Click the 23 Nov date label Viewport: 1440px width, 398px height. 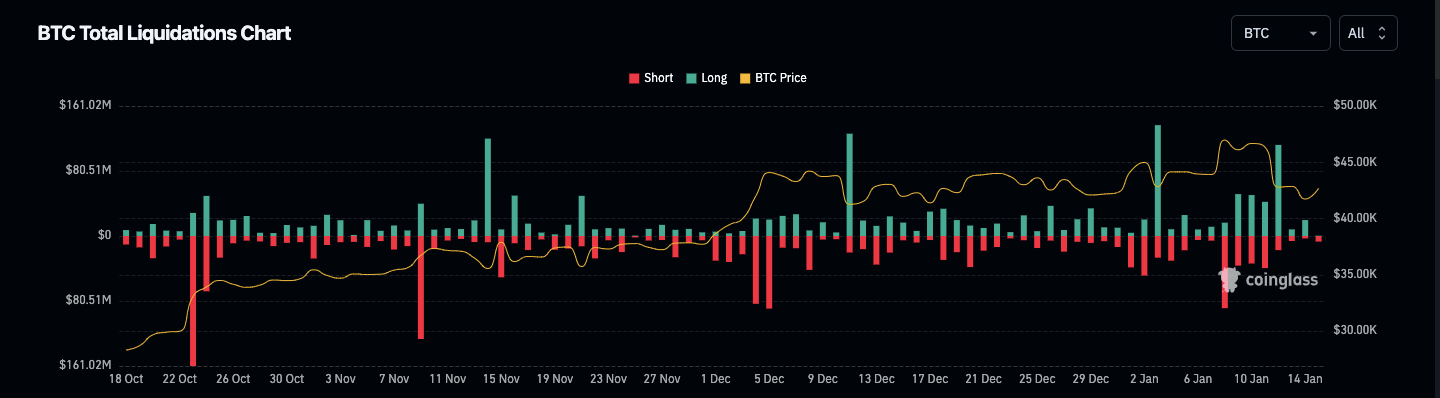click(x=609, y=379)
